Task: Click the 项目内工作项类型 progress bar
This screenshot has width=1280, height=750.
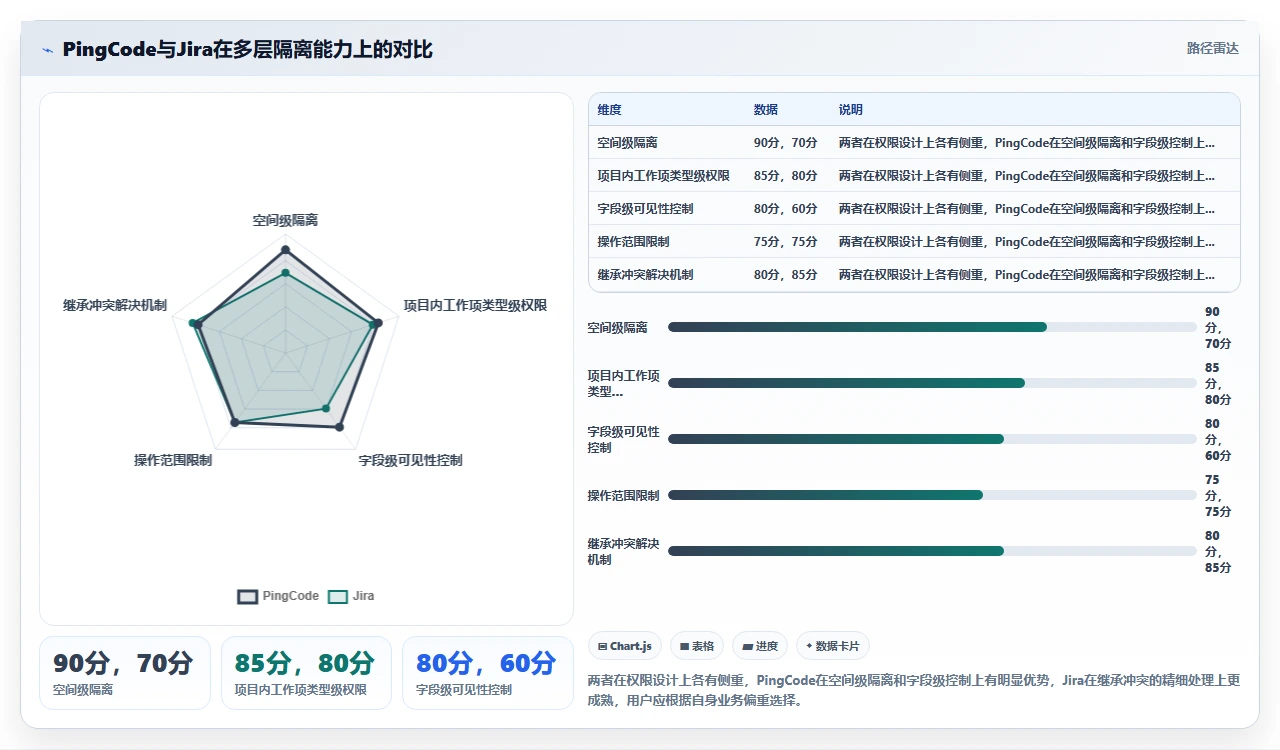Action: click(932, 383)
